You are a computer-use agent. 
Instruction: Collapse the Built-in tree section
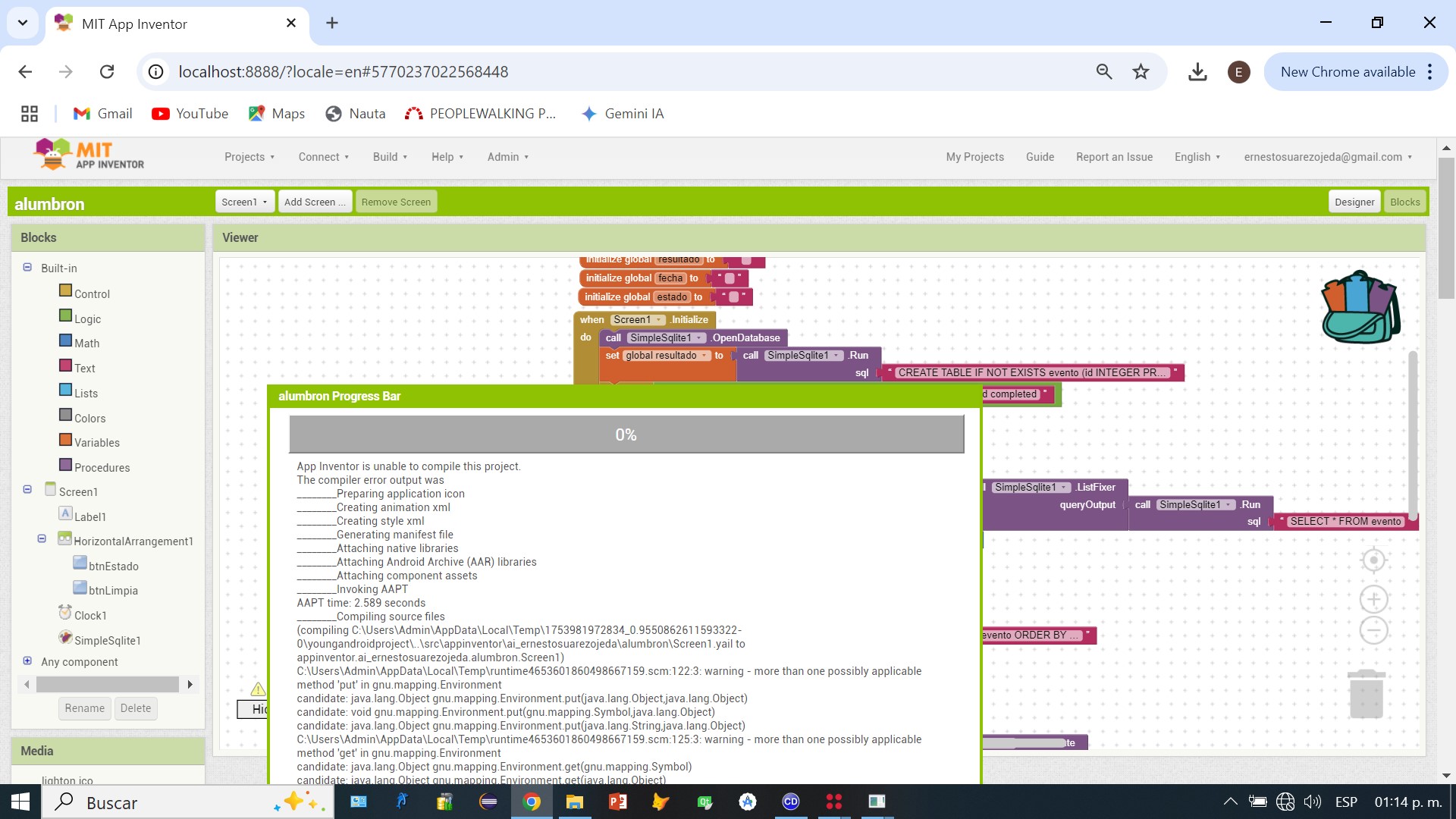tap(27, 267)
